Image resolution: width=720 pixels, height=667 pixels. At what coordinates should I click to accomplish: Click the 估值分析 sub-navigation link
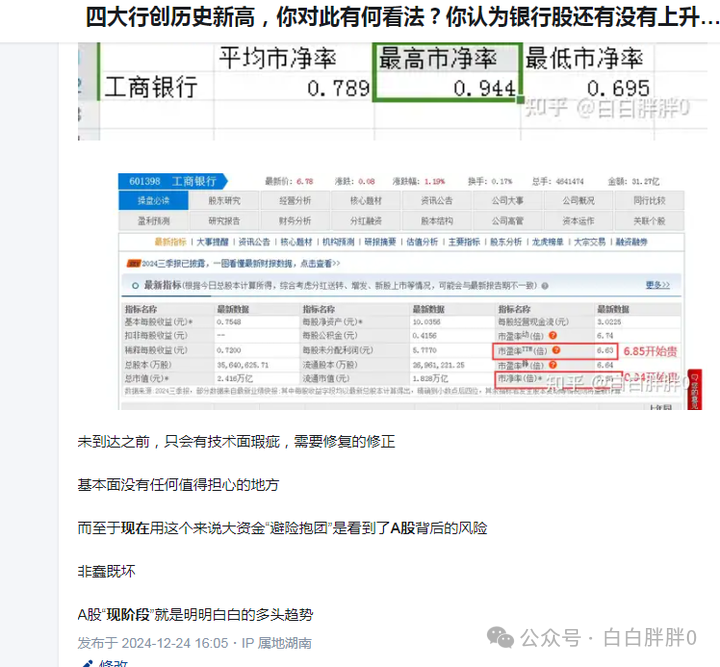pyautogui.click(x=422, y=242)
